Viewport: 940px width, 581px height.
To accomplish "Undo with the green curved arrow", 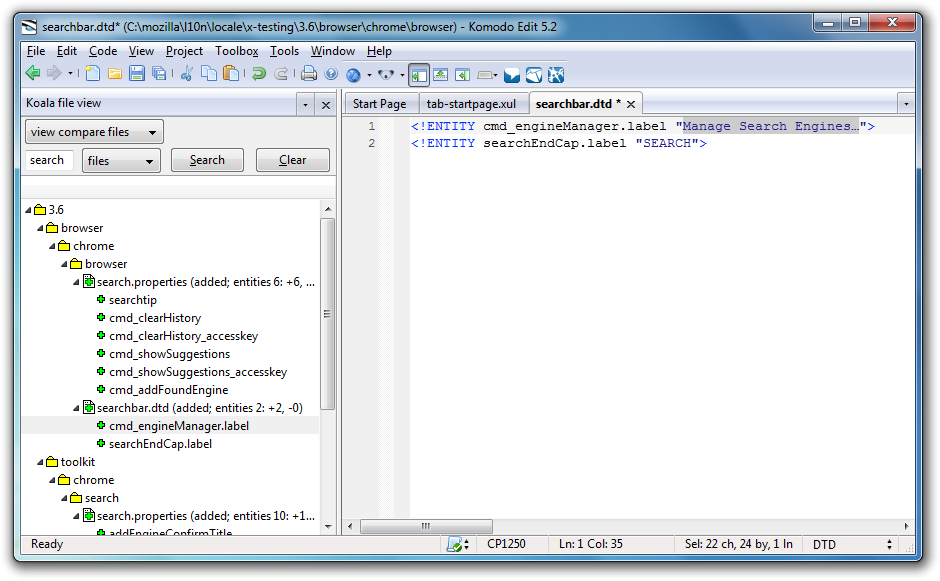I will click(x=259, y=74).
